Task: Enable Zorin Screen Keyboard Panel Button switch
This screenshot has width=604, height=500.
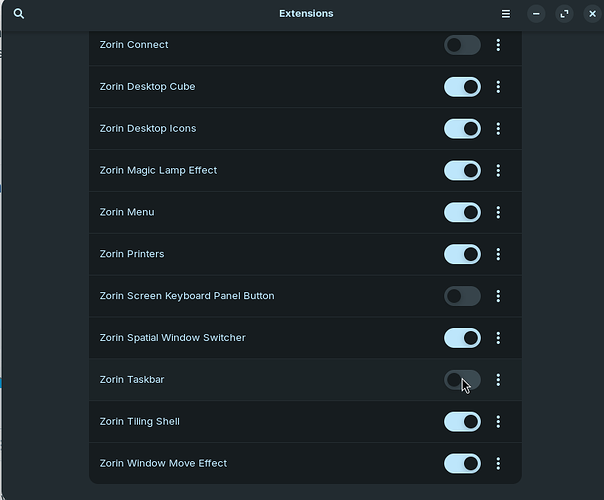Action: [x=462, y=296]
